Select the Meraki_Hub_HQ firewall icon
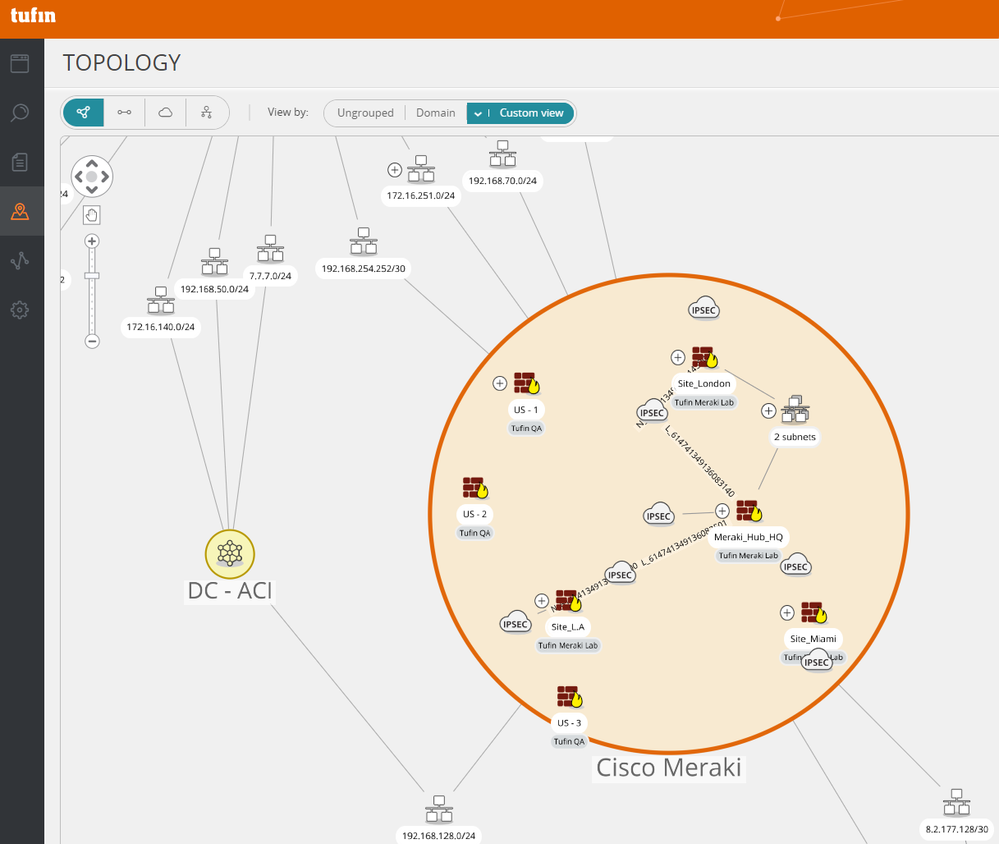Image resolution: width=999 pixels, height=844 pixels. [x=749, y=511]
